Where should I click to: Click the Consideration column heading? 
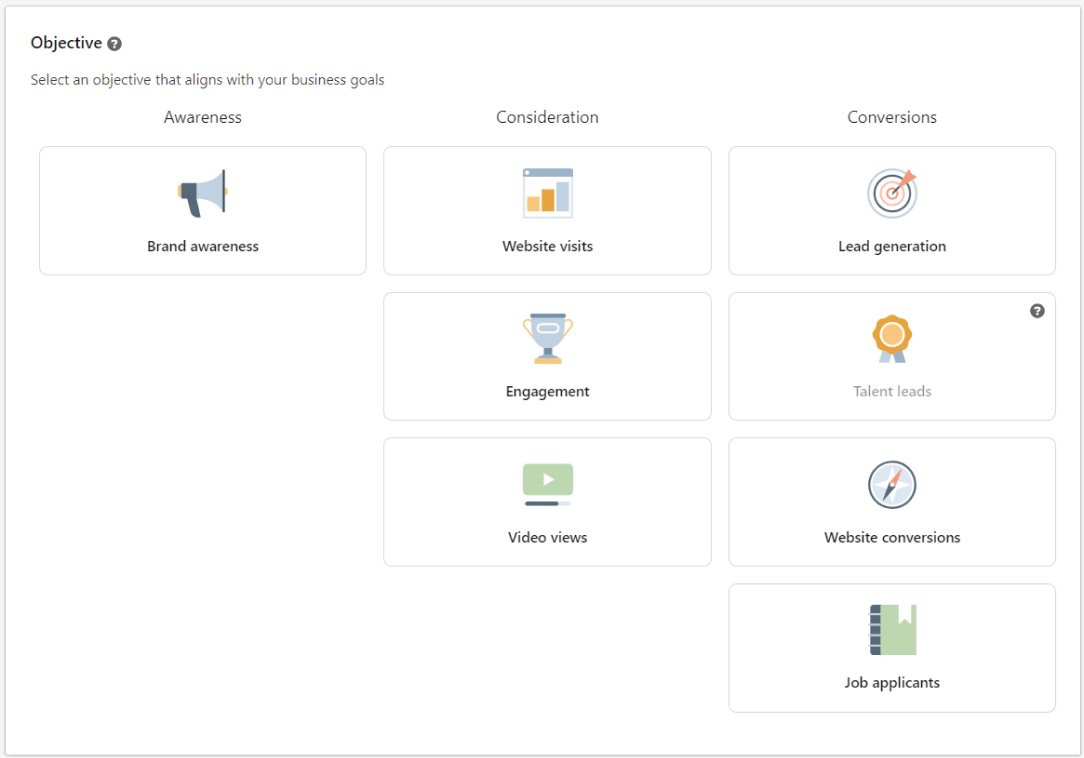point(548,118)
